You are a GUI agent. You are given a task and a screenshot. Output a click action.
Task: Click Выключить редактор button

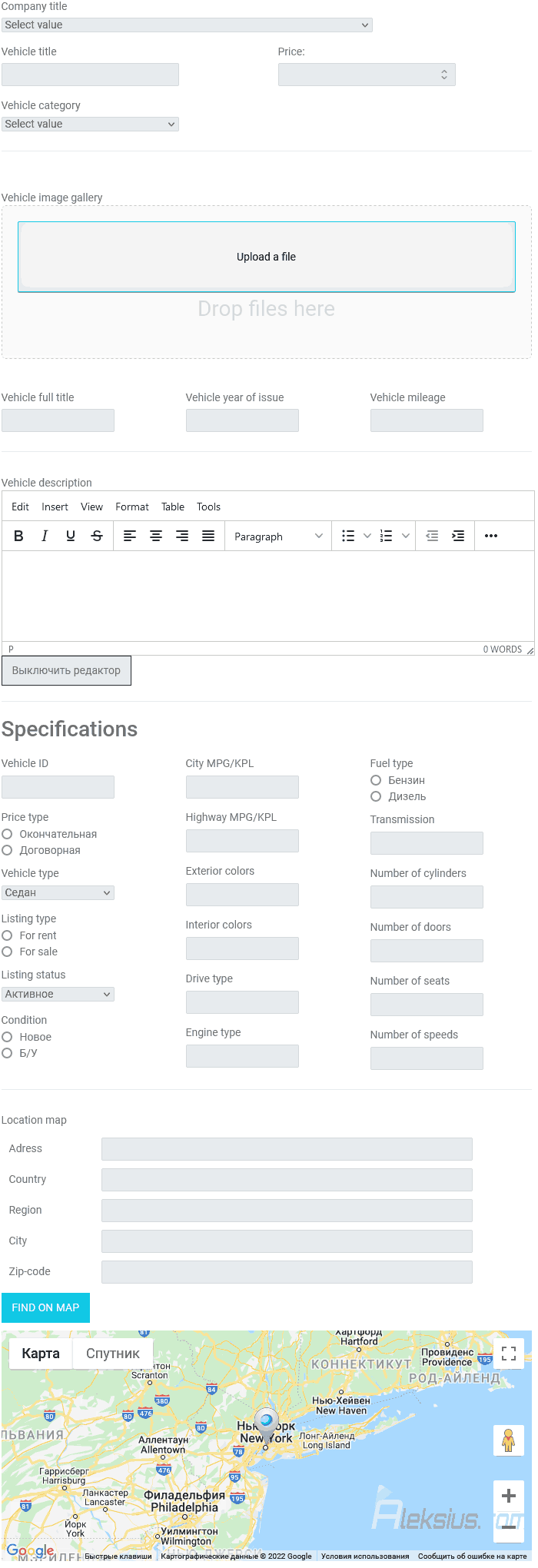(66, 670)
